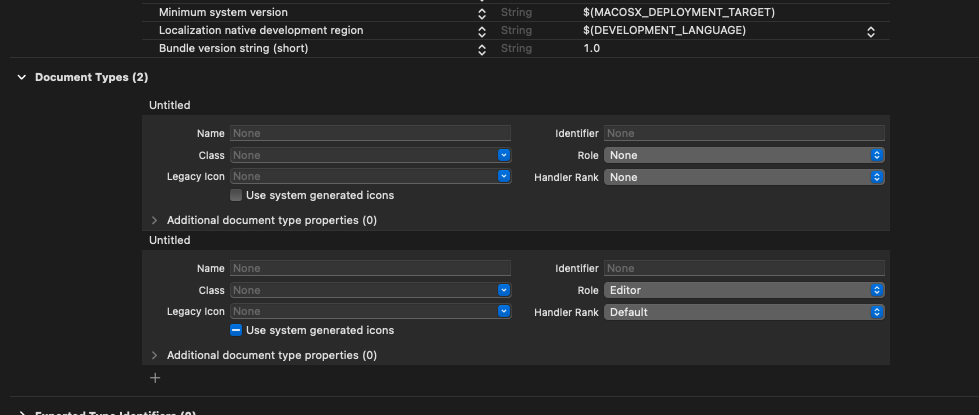This screenshot has height=415, width=979.
Task: Click the plus icon to add document type
Action: tap(155, 378)
